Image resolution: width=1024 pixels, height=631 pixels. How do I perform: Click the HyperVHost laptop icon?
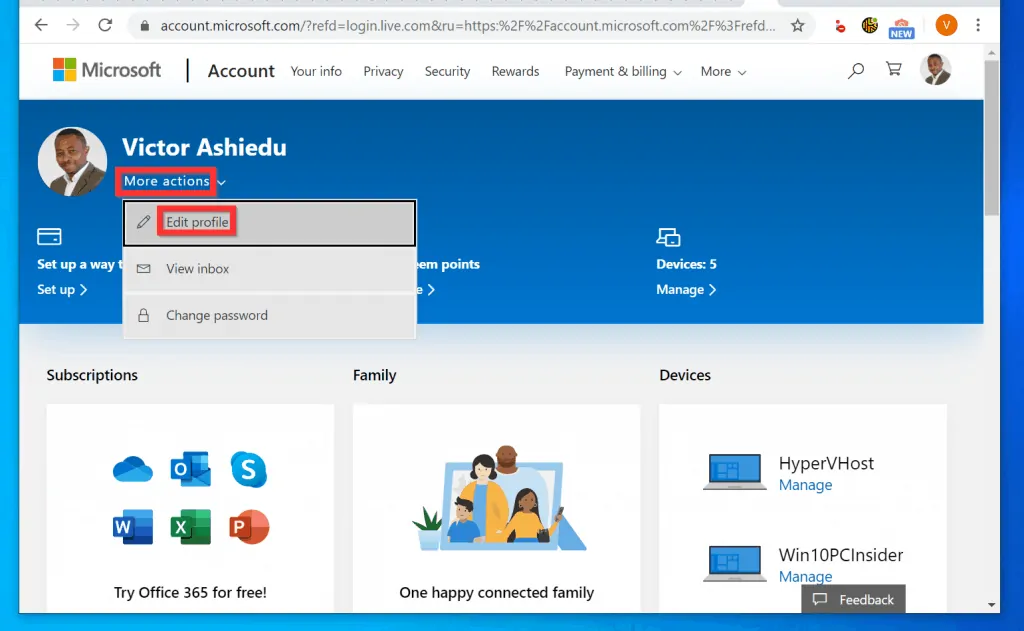(x=734, y=472)
